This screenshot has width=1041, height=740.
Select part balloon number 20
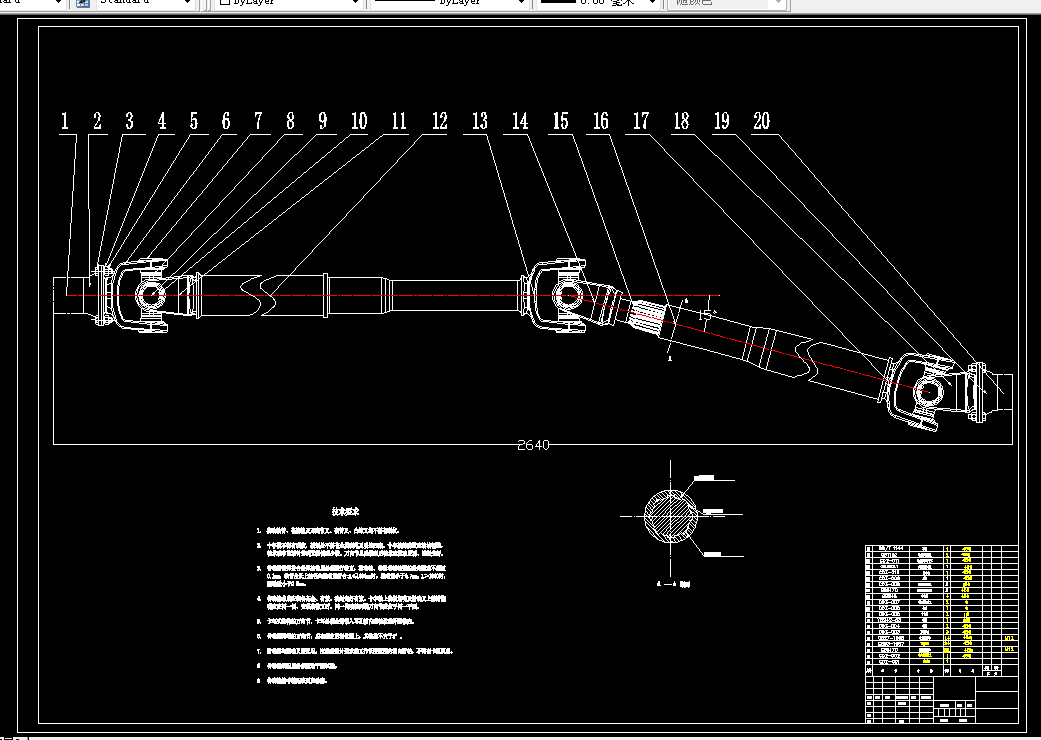(761, 121)
